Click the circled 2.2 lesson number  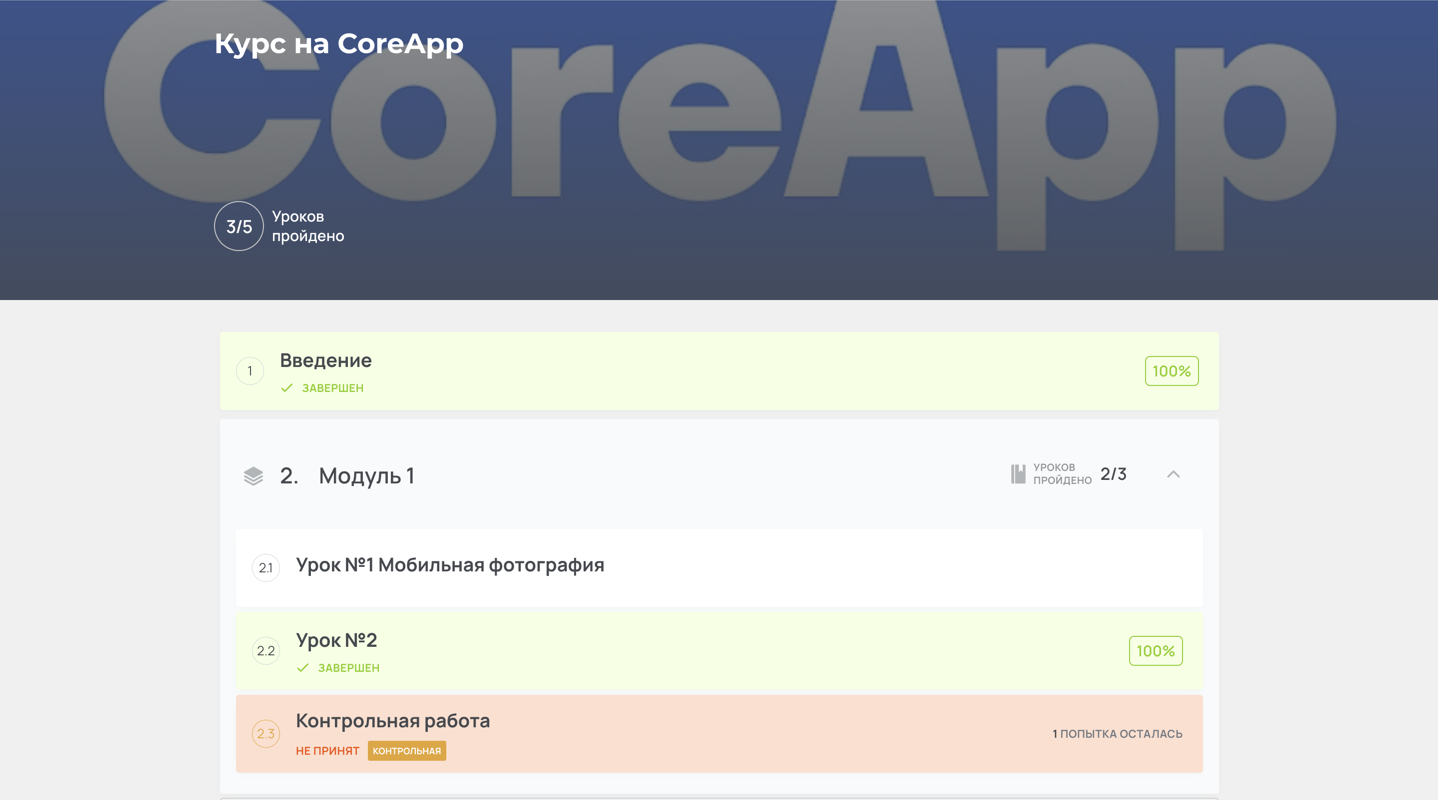(266, 651)
